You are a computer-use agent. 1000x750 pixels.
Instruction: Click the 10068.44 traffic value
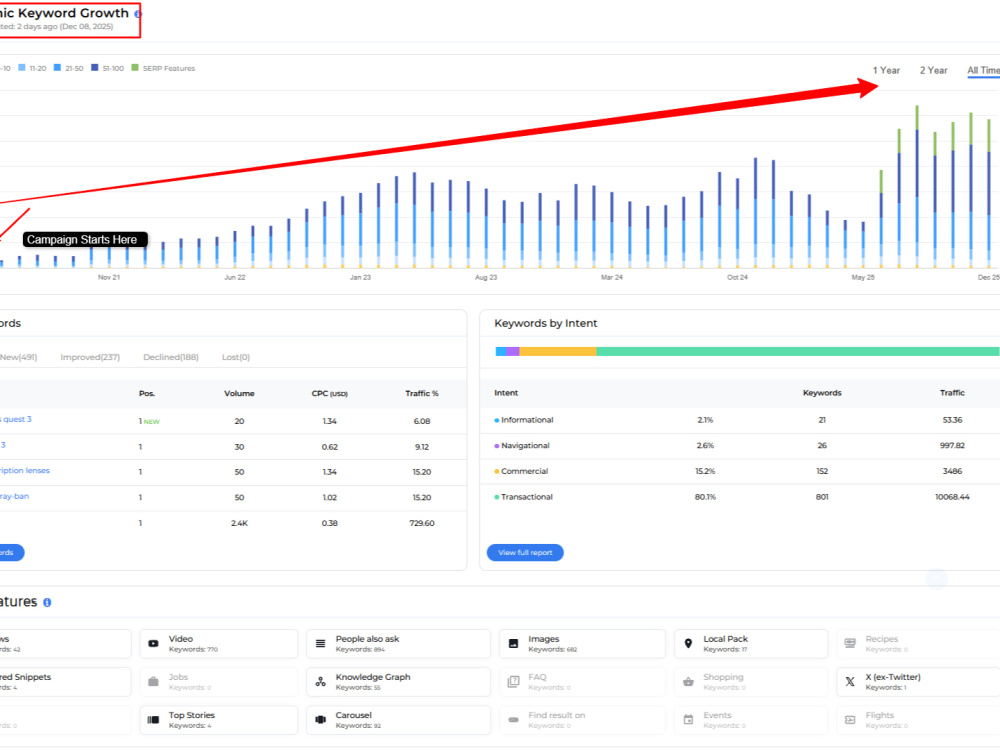(952, 497)
